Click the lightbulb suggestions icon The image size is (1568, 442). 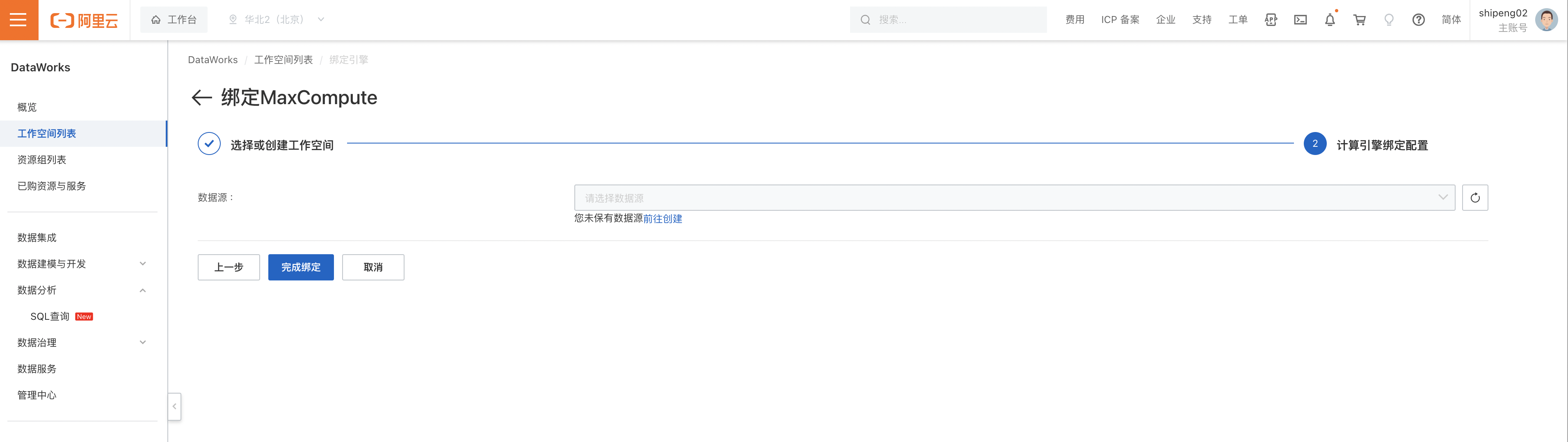point(1389,20)
